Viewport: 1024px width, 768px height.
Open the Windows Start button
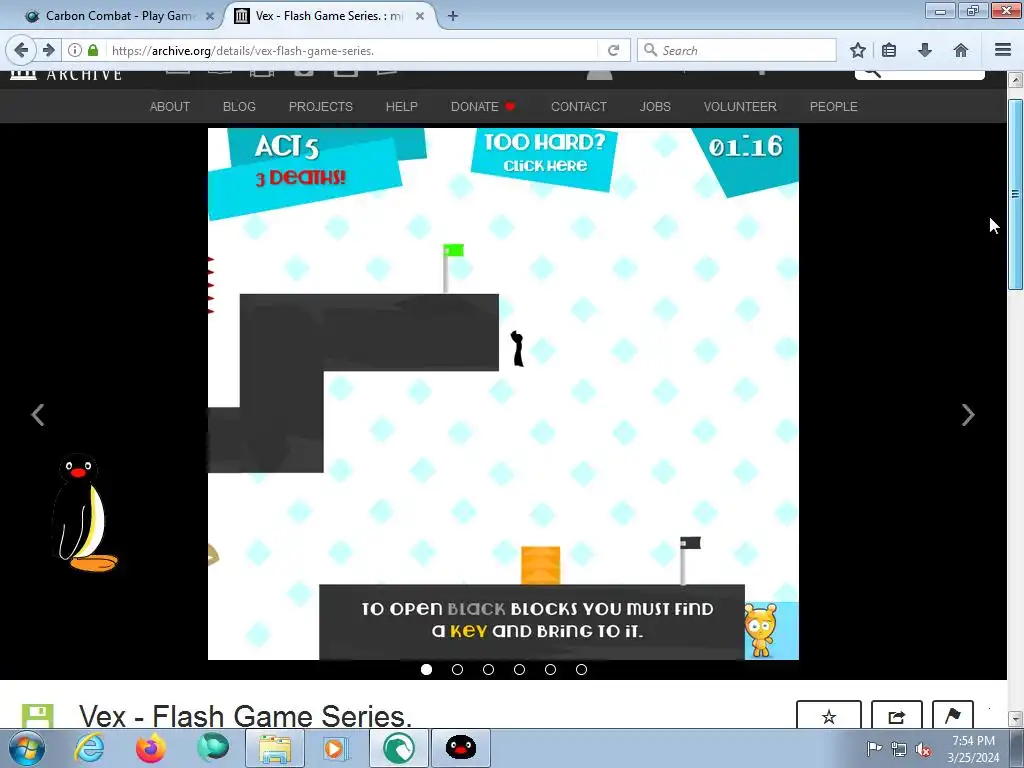pos(27,748)
